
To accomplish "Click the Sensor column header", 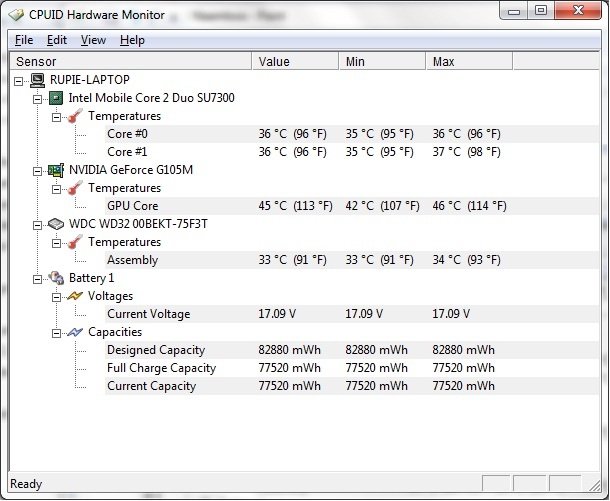I will [131, 61].
